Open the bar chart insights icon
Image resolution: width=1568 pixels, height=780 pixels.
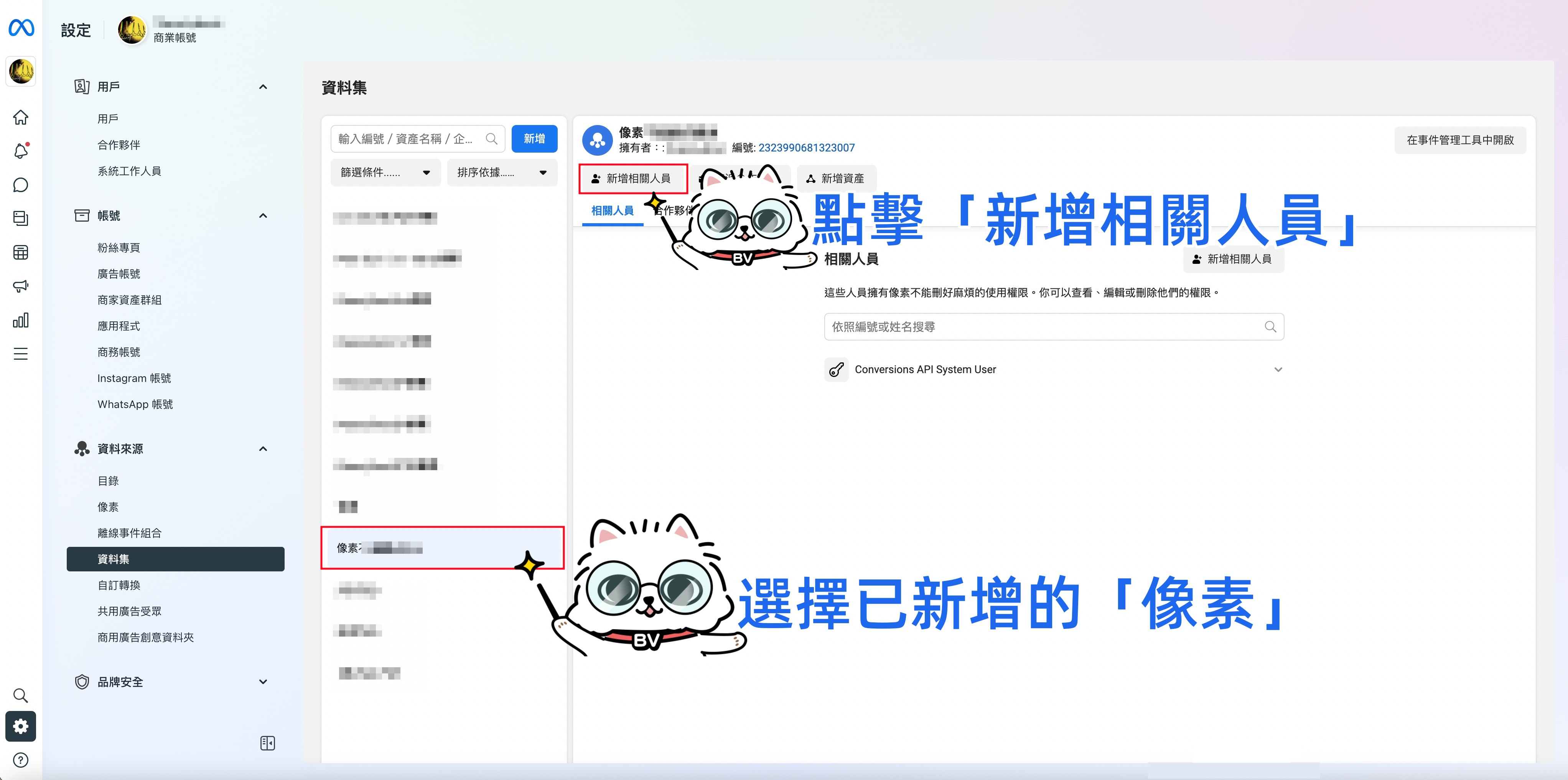(x=21, y=320)
